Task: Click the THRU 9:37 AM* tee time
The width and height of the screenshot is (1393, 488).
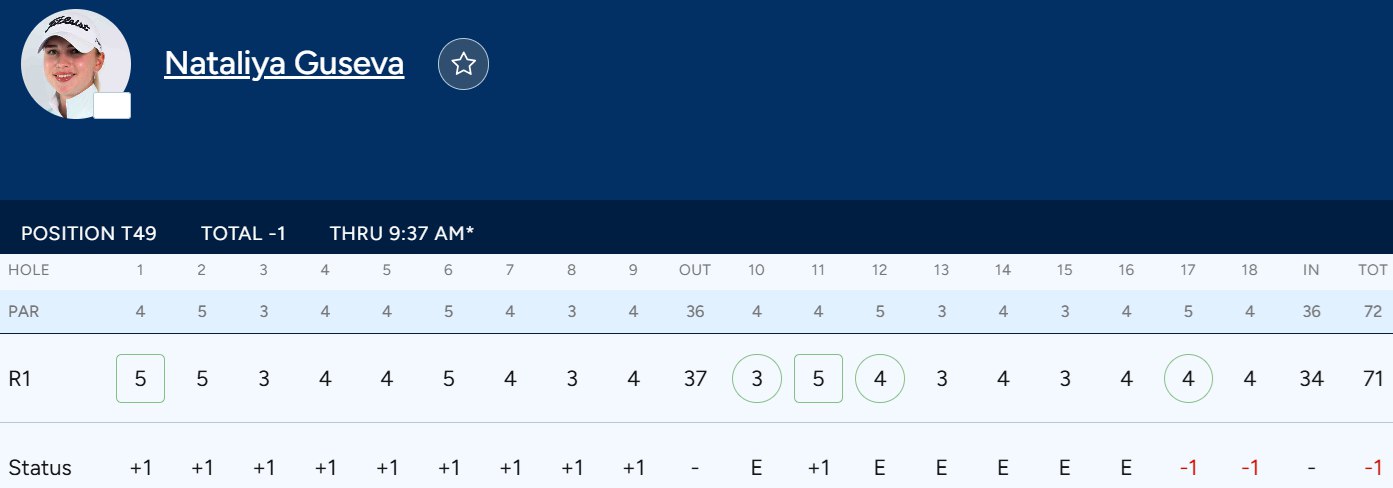Action: (x=402, y=233)
